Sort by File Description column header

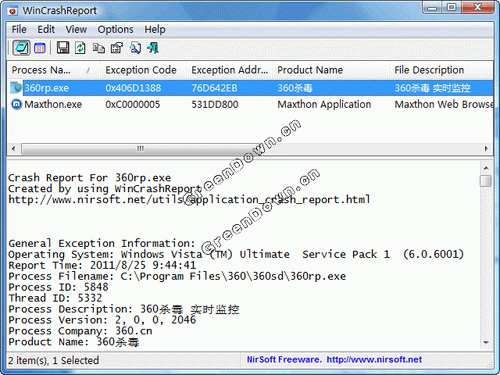point(442,70)
